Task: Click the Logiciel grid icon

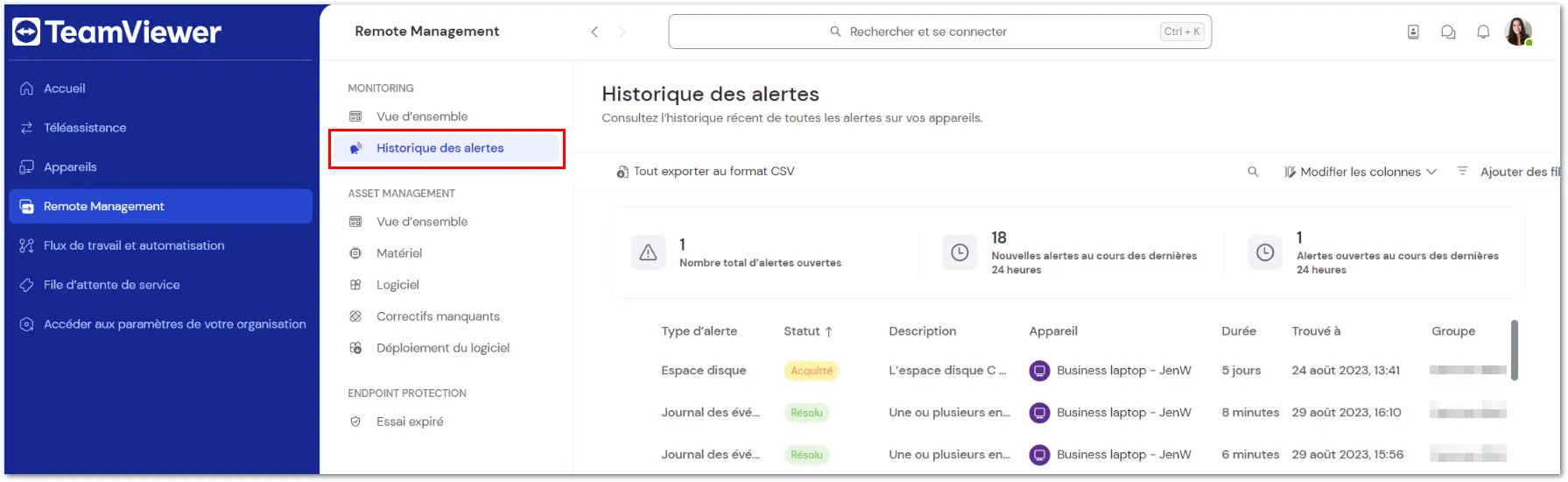Action: pyautogui.click(x=355, y=285)
